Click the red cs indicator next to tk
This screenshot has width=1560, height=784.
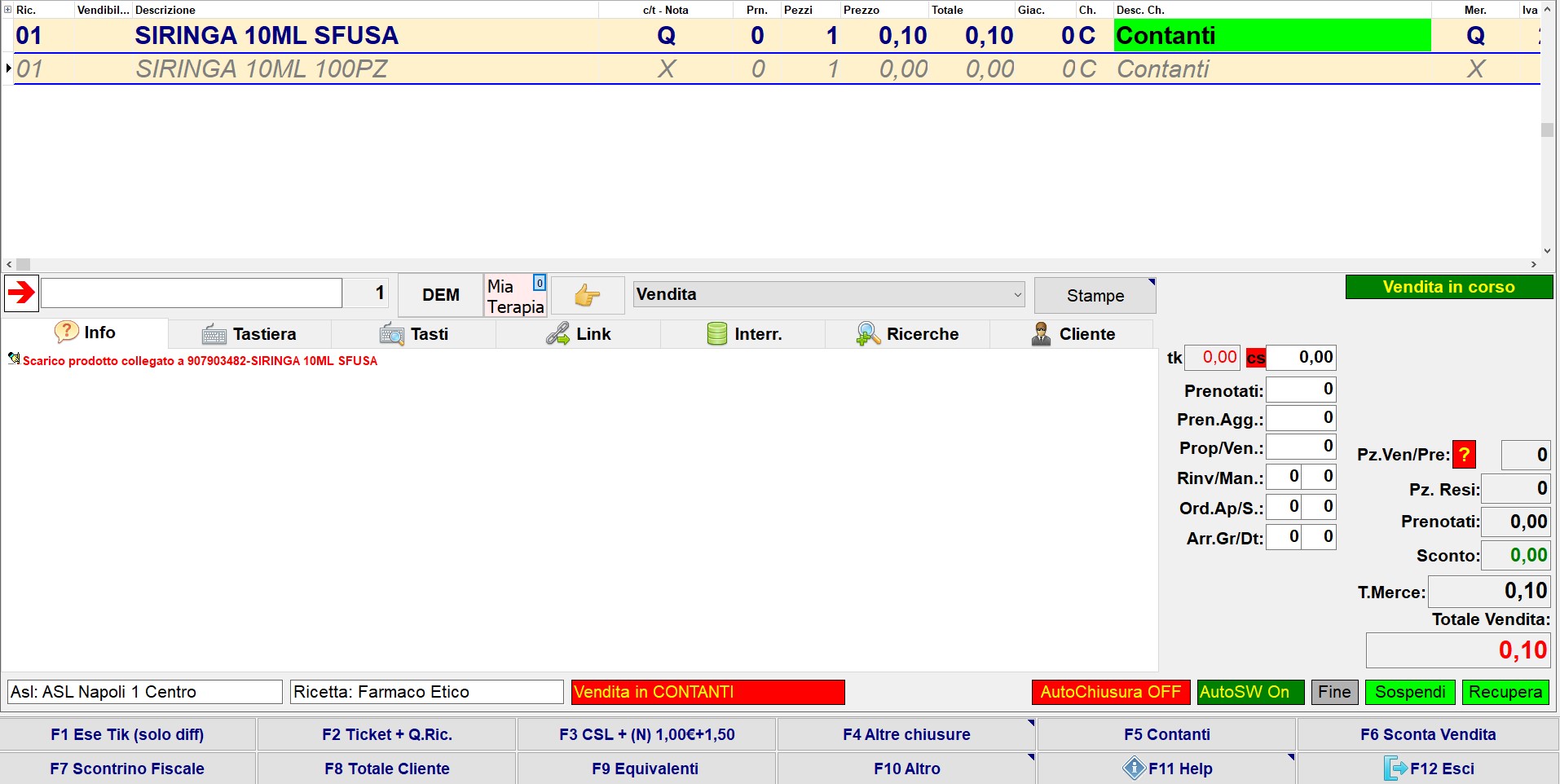pyautogui.click(x=1255, y=358)
